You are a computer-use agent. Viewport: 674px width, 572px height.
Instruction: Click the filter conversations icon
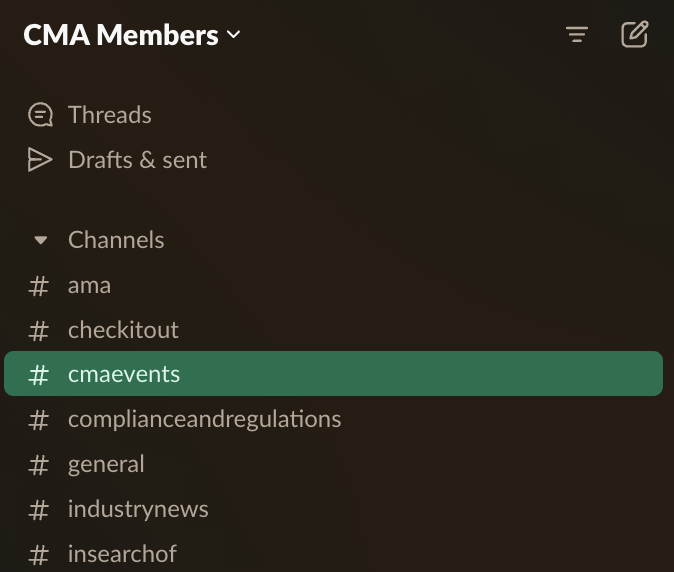coord(576,36)
